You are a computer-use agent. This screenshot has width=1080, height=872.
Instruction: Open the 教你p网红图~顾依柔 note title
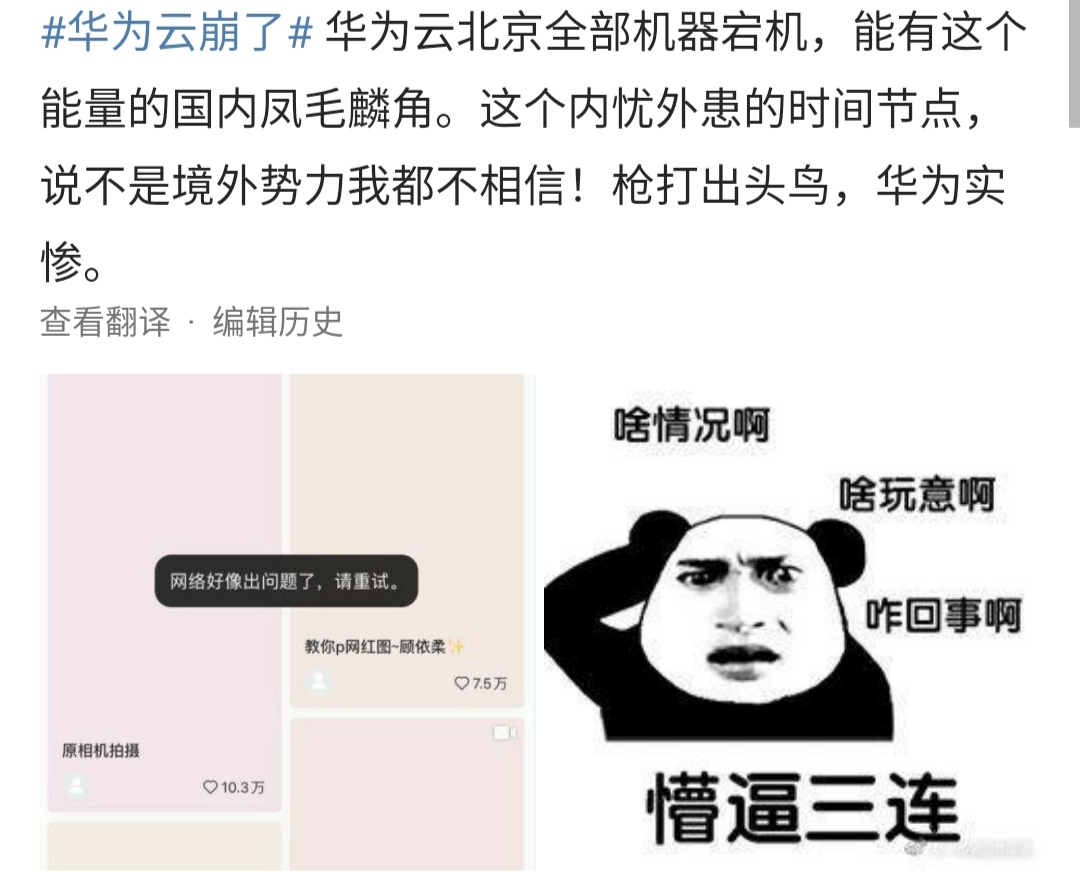coord(375,647)
